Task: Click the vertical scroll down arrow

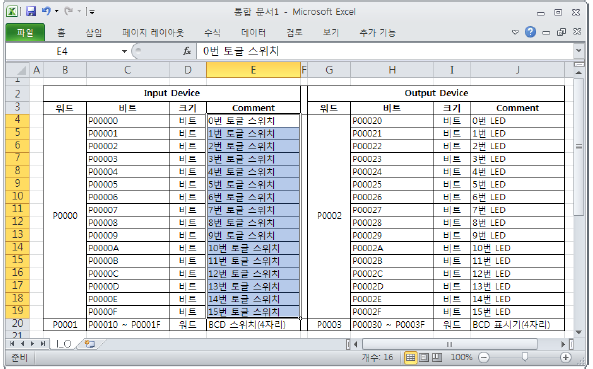Action: point(579,332)
